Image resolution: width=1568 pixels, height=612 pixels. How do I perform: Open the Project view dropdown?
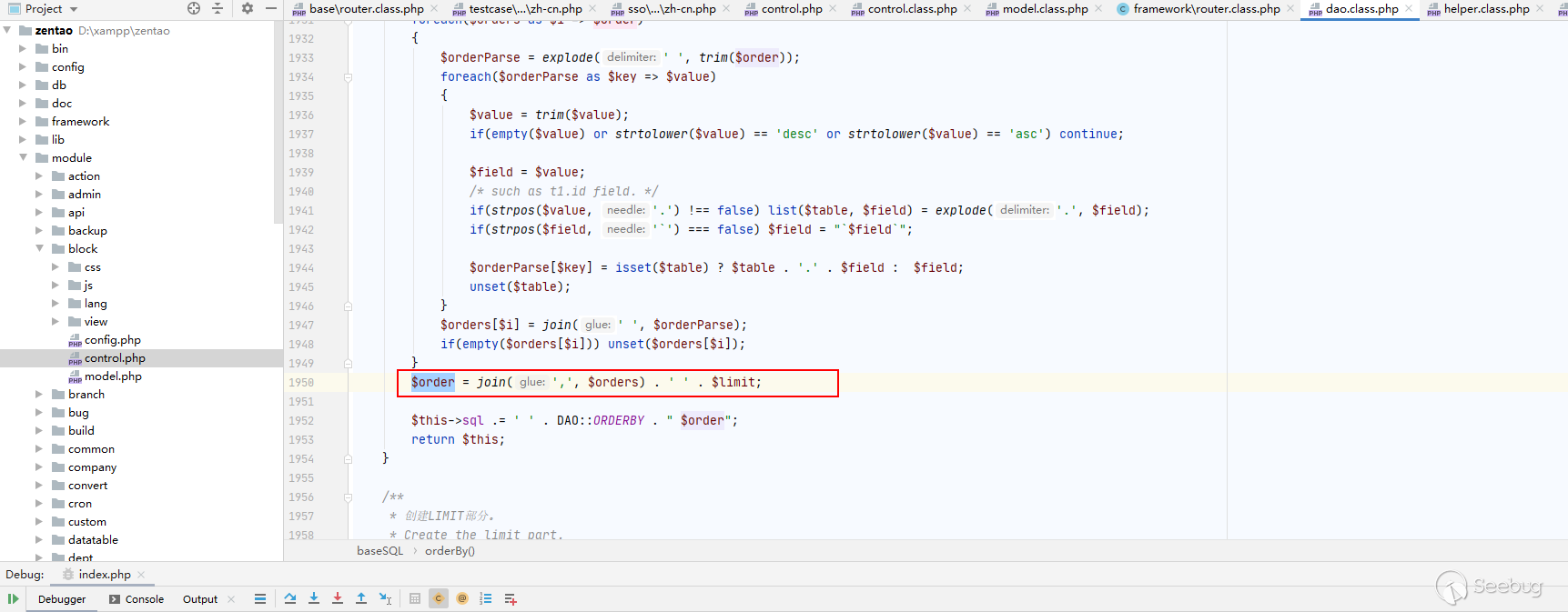coord(74,9)
